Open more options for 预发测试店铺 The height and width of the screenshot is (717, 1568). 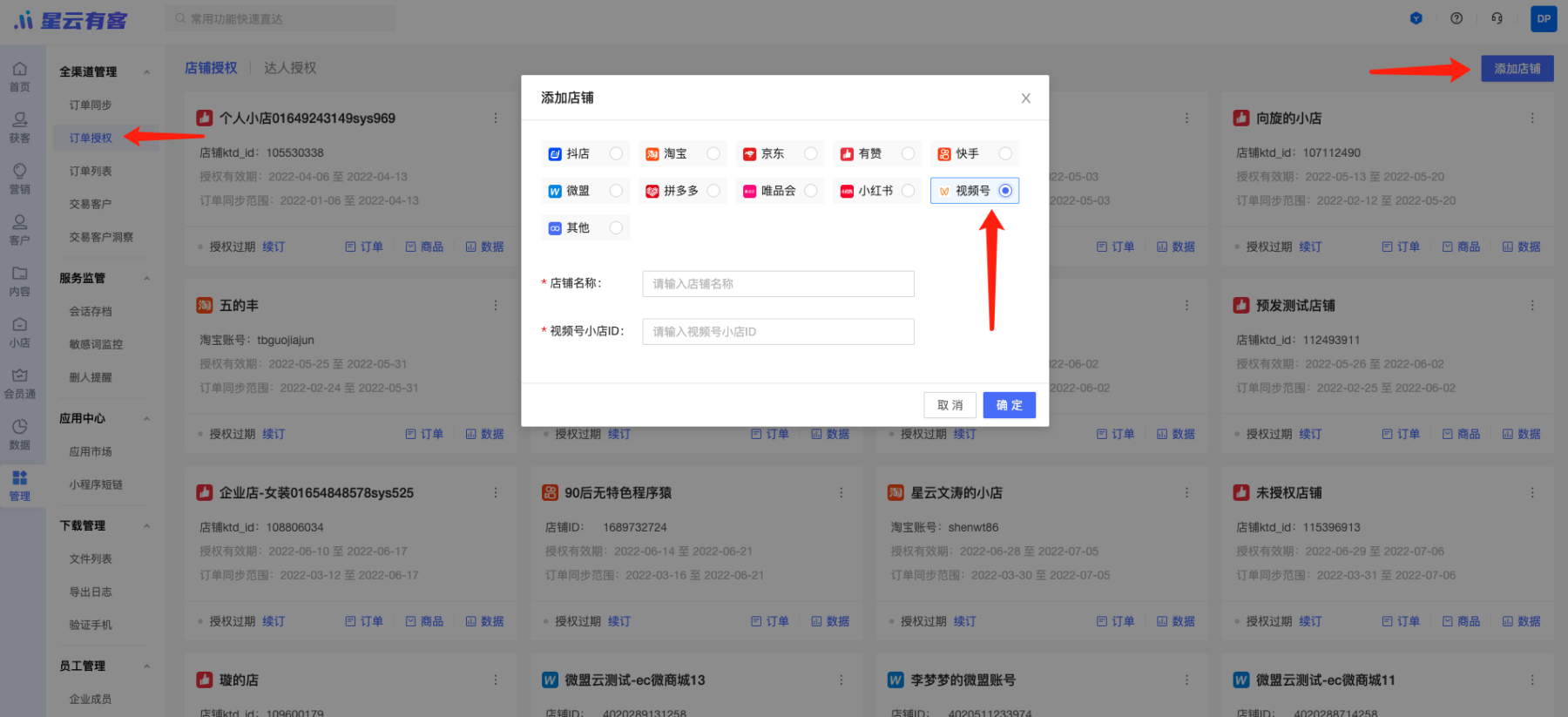(x=1532, y=306)
